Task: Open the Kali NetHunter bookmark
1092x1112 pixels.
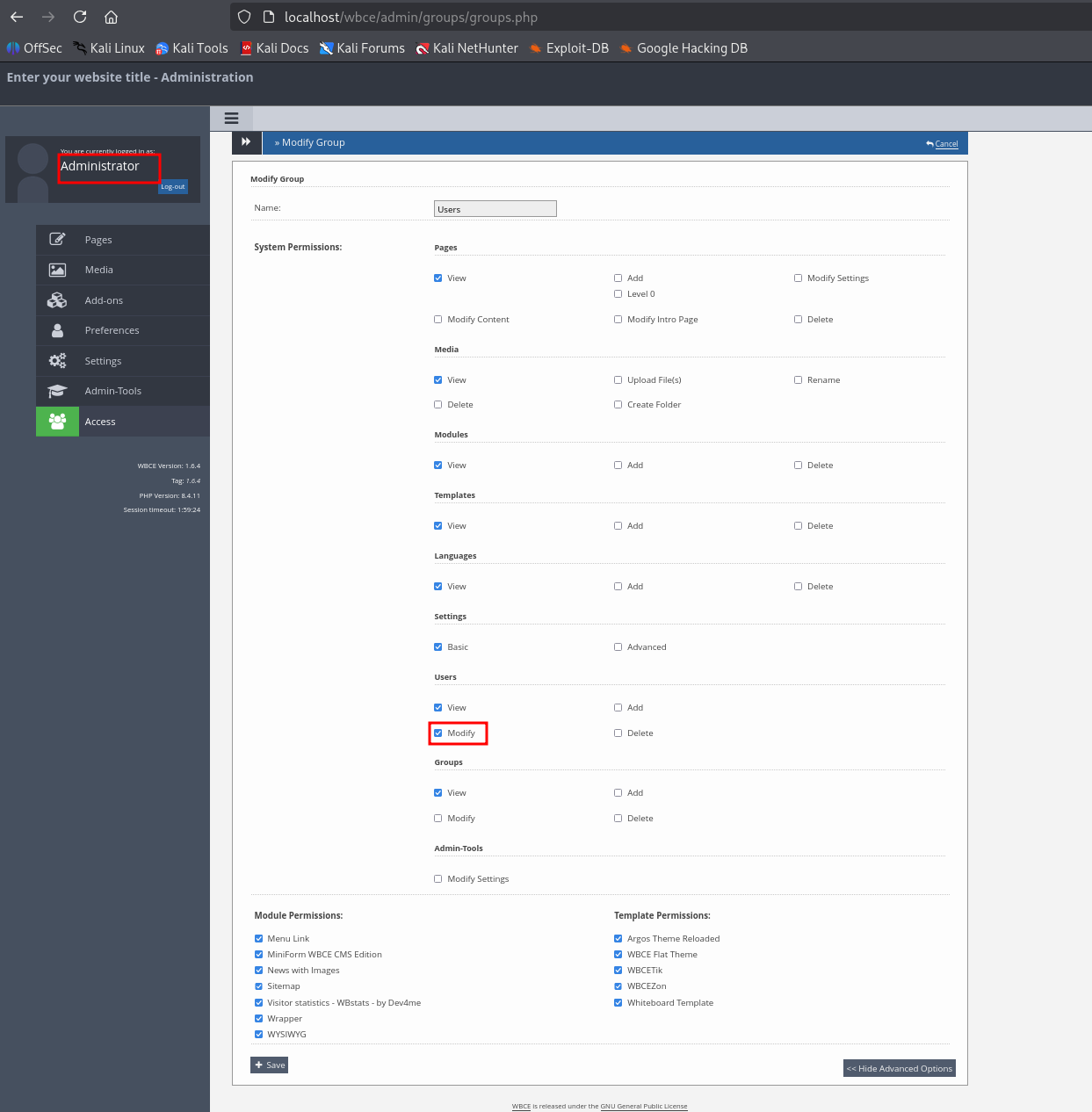Action: point(466,48)
